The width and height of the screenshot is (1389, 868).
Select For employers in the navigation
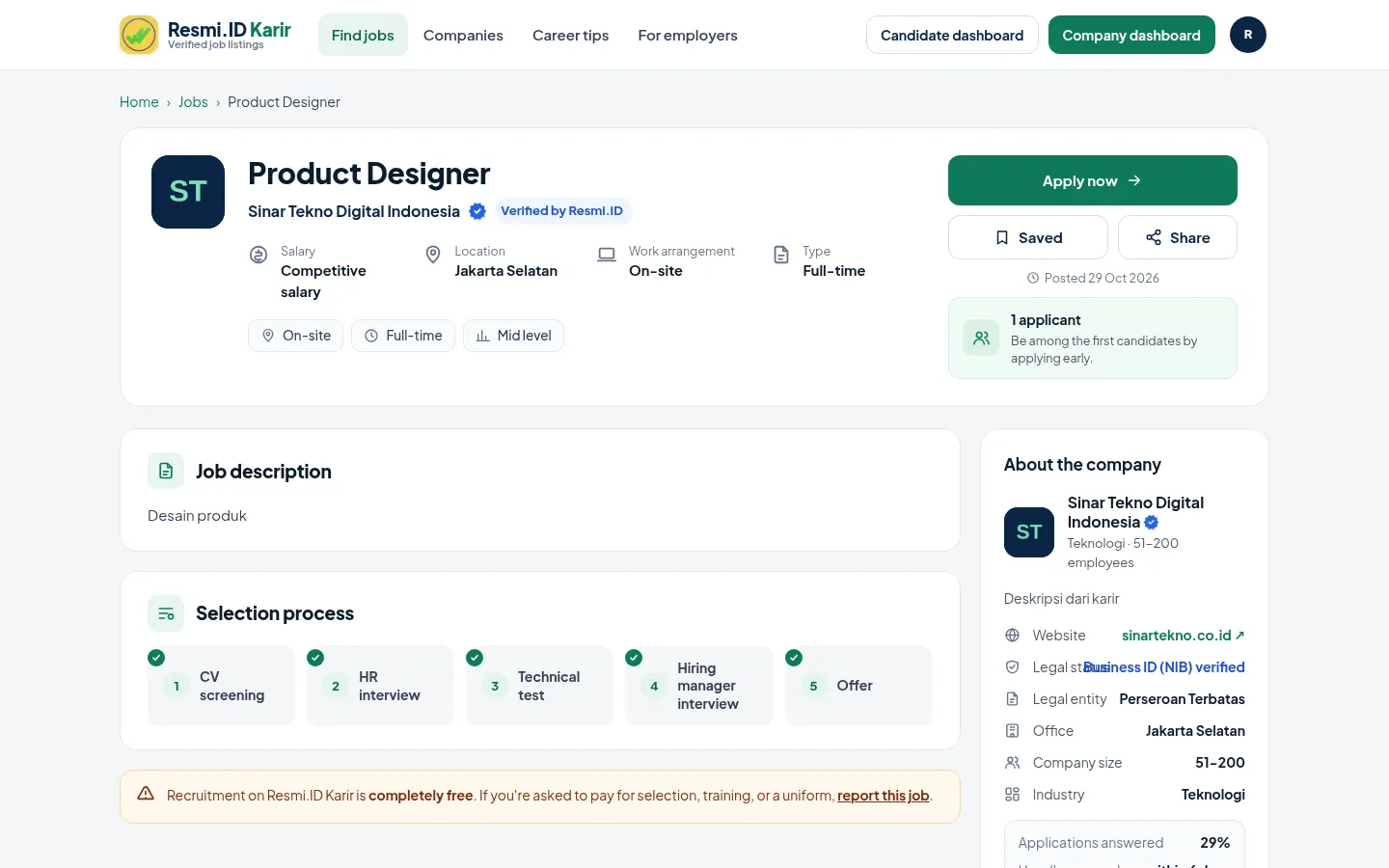tap(688, 35)
